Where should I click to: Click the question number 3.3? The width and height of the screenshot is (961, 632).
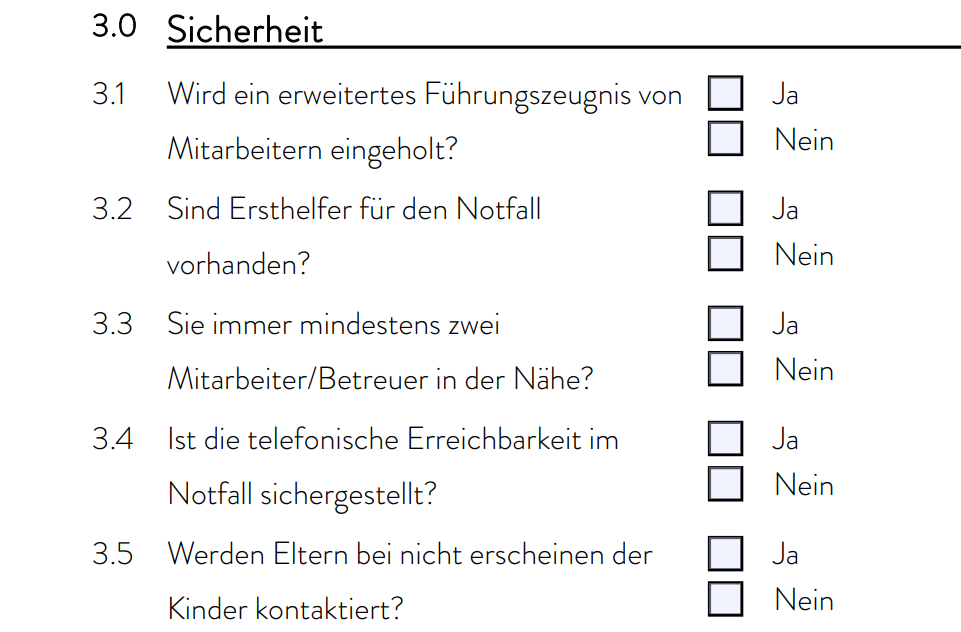112,324
